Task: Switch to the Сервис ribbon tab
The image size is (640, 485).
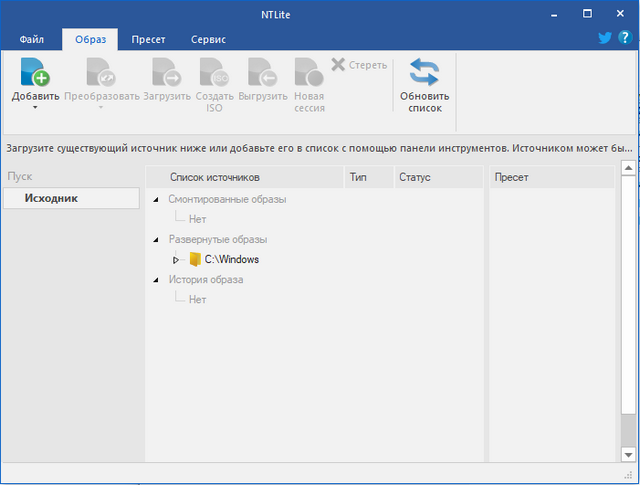Action: [x=208, y=39]
